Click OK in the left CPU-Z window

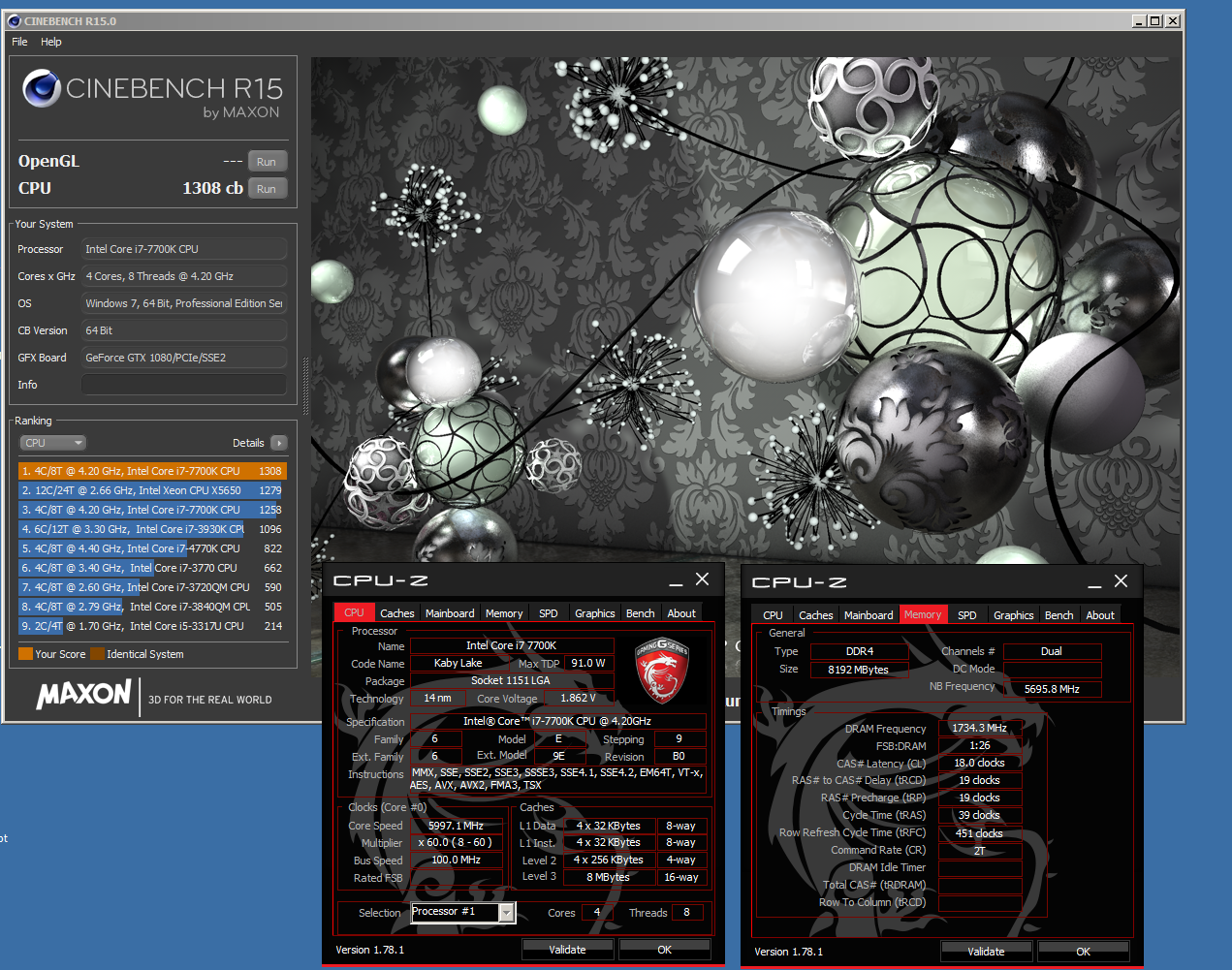pyautogui.click(x=664, y=950)
